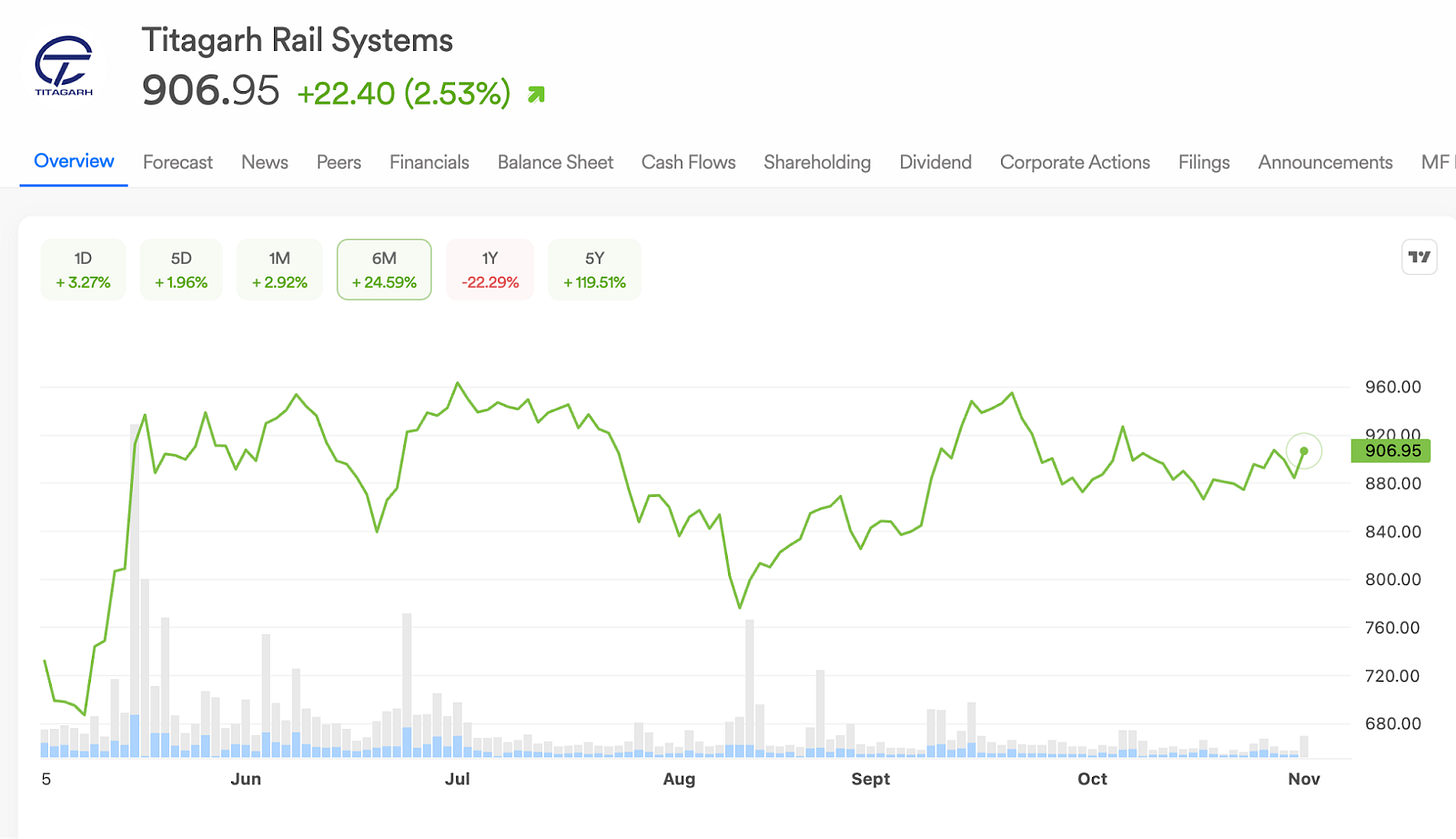
Task: Open the Announcements tab
Action: click(x=1325, y=162)
